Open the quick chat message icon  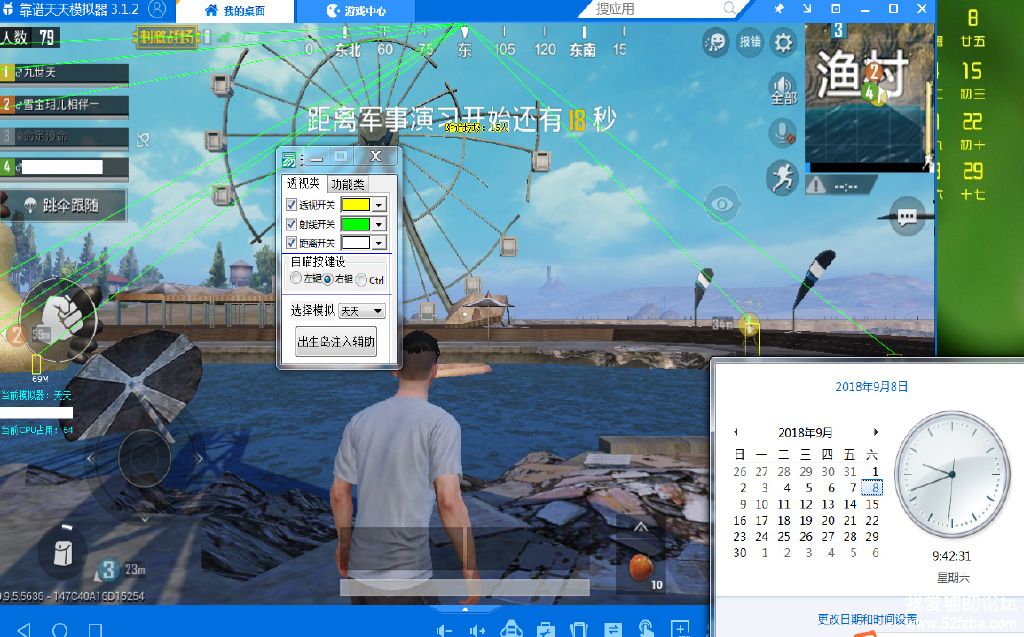pos(907,217)
